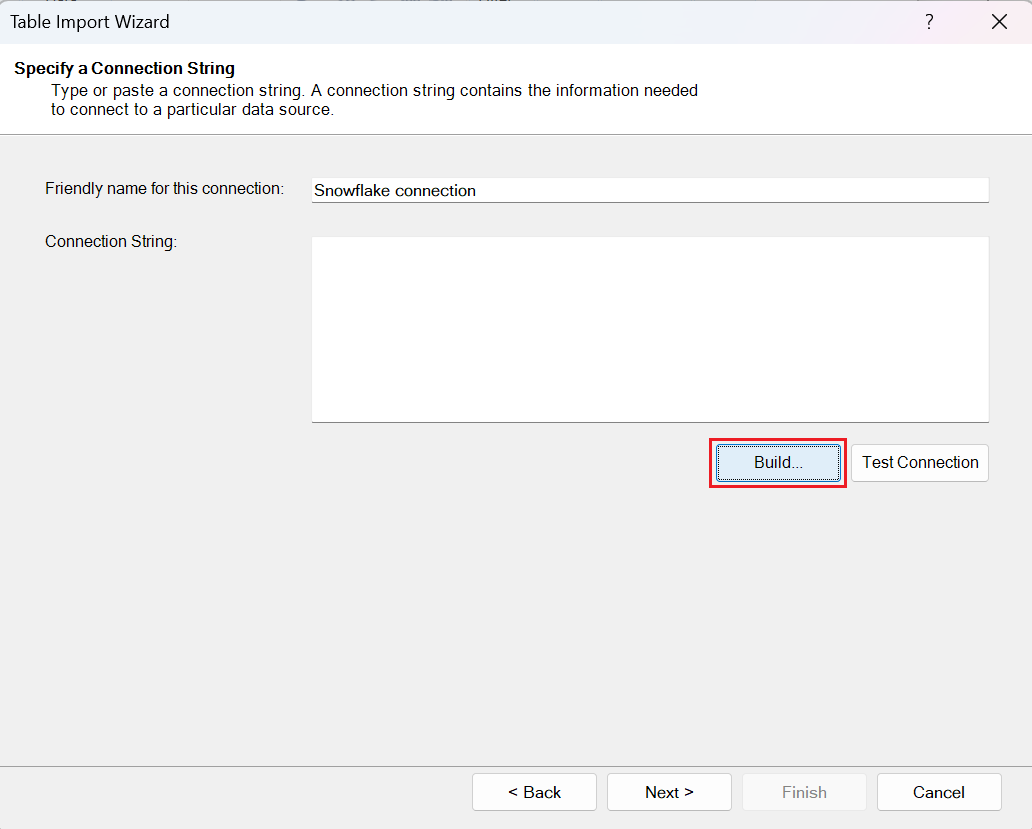Verify the Snowflake connection works
Image resolution: width=1032 pixels, height=829 pixels.
tap(919, 462)
